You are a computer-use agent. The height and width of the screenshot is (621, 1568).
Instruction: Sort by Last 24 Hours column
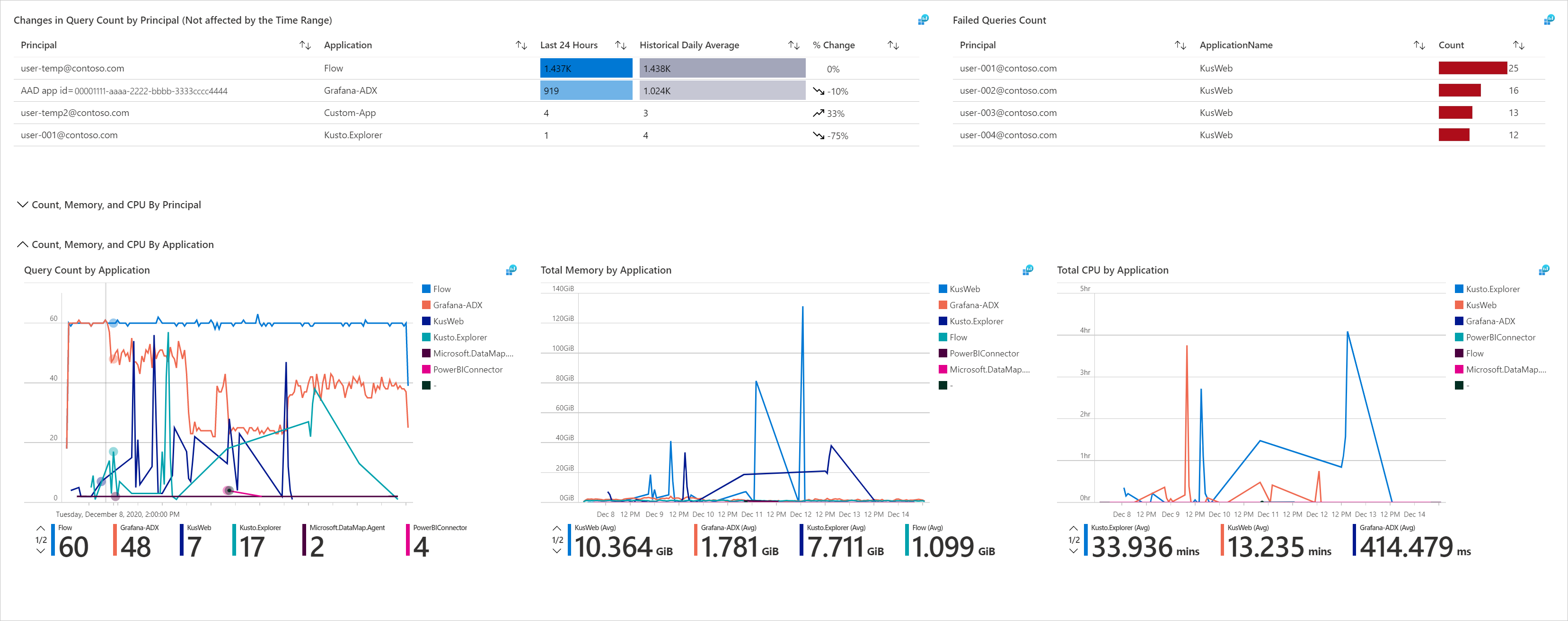tap(620, 45)
